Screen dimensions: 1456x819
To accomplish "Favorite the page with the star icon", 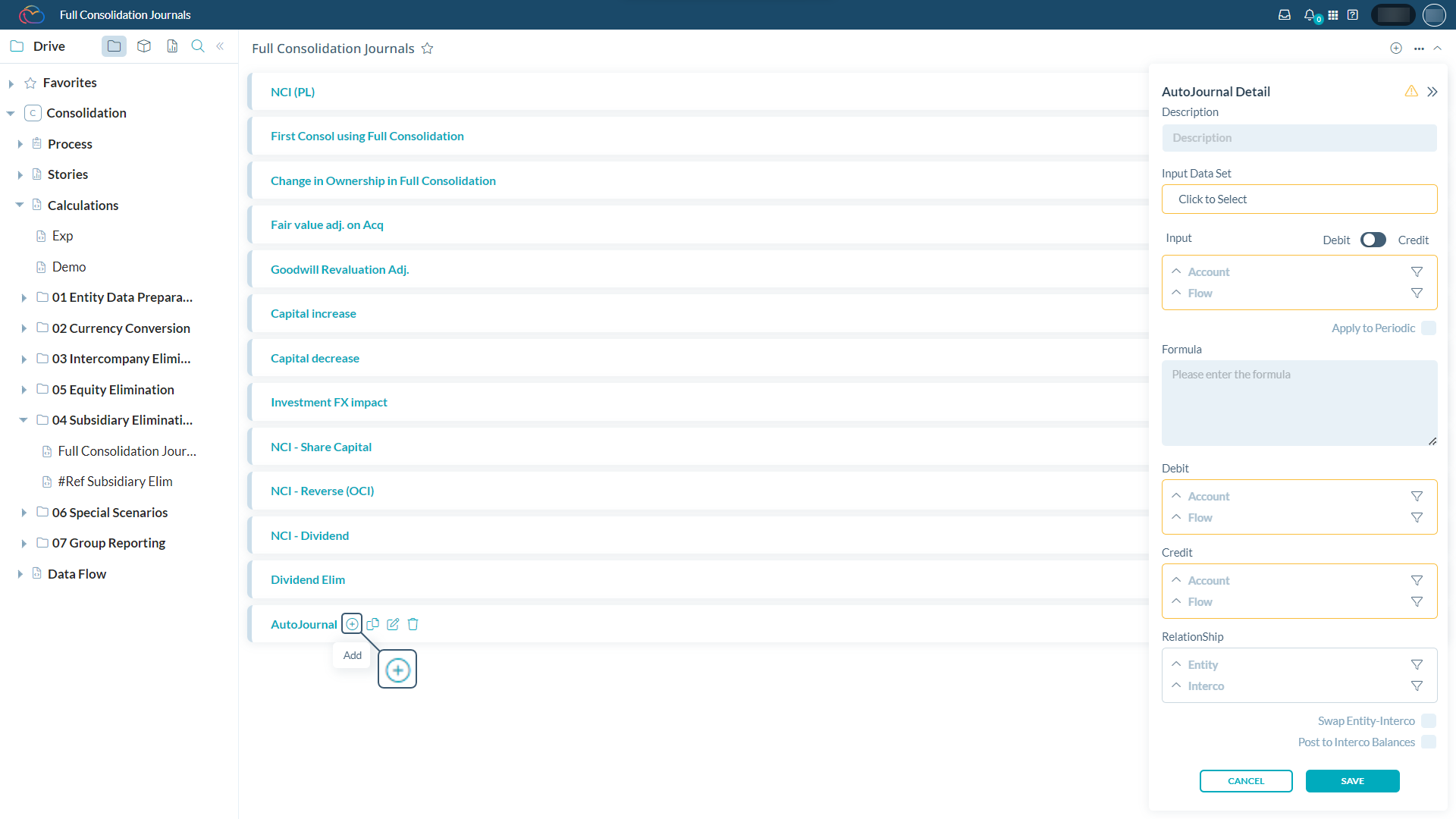I will (428, 49).
